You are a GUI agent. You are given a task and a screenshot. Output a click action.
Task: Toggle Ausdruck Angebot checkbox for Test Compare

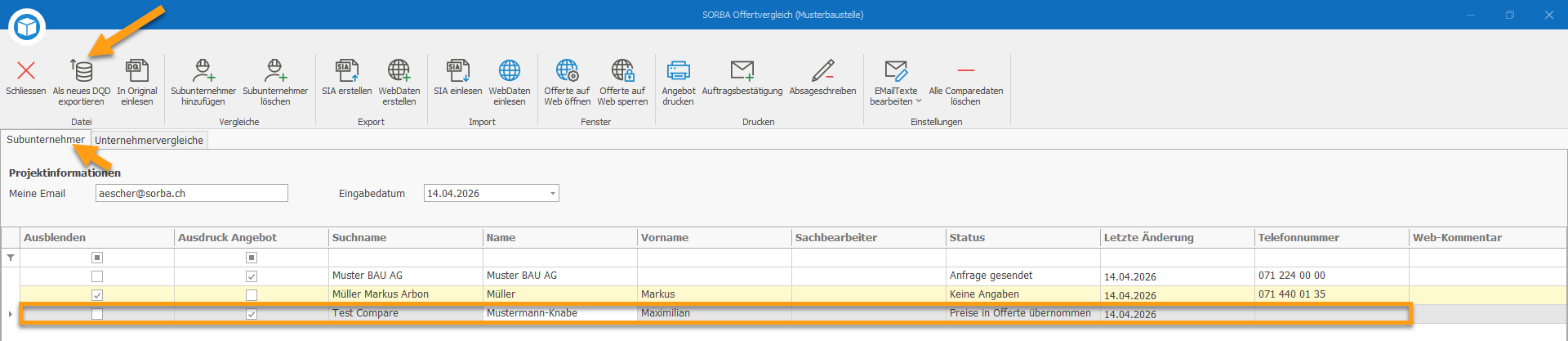coord(252,314)
